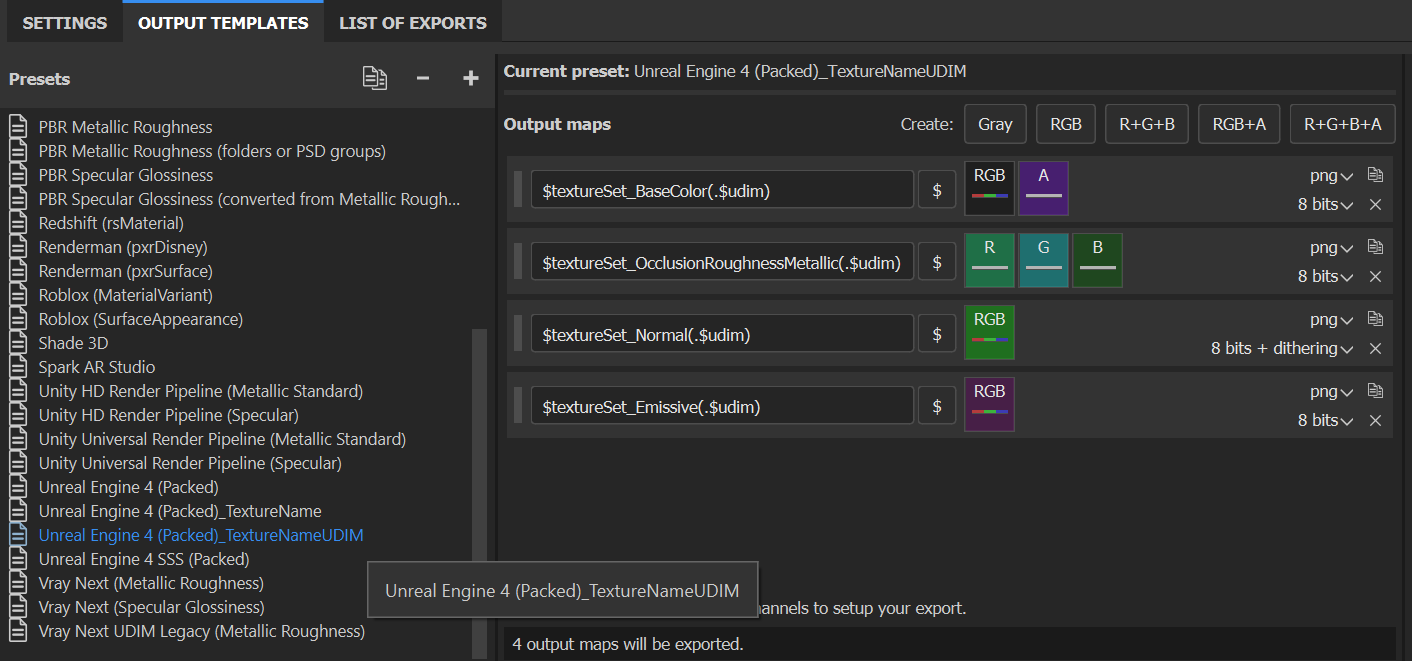
Task: Select Unreal Engine 4 SSS (Packed) preset
Action: click(144, 559)
